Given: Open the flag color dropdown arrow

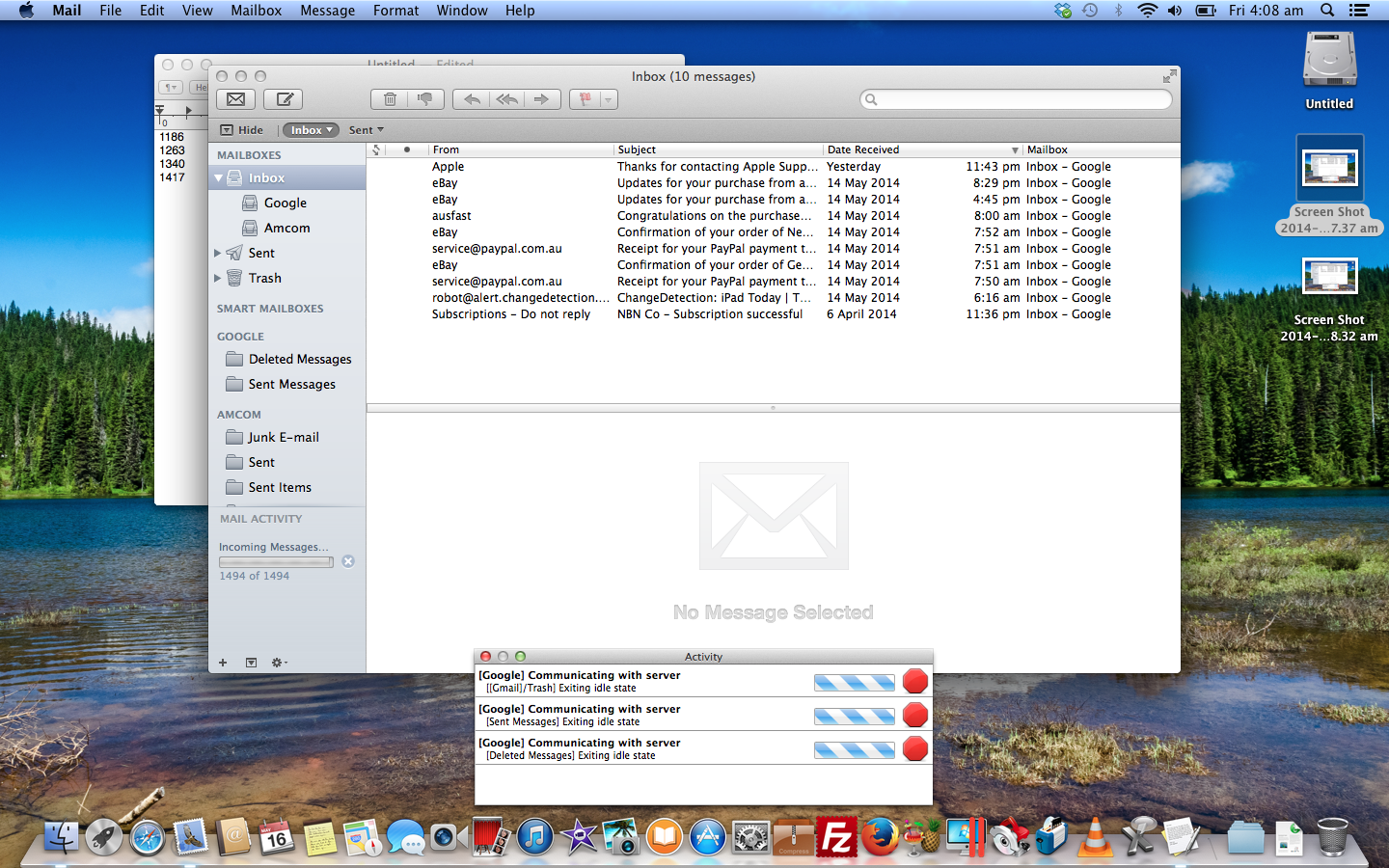Looking at the screenshot, I should (x=609, y=99).
